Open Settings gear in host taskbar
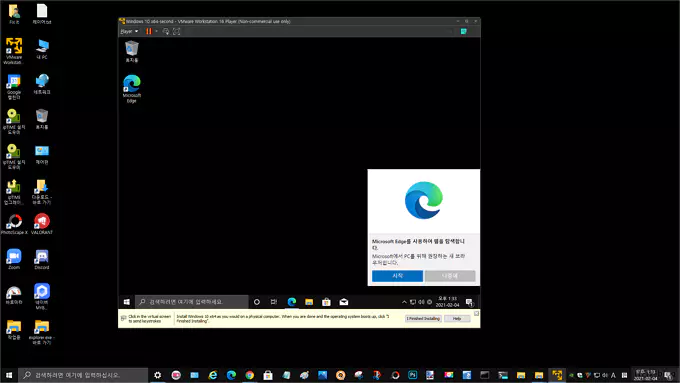 (x=157, y=375)
